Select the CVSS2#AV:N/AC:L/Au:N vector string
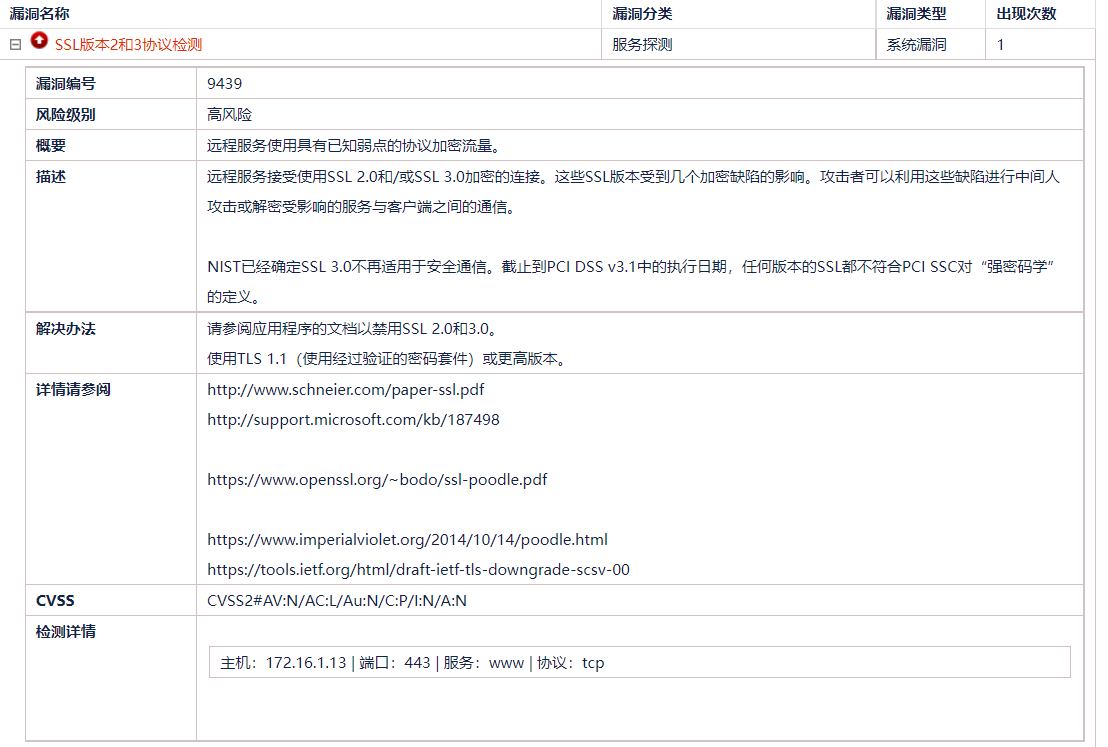The height and width of the screenshot is (747, 1108). tap(336, 601)
